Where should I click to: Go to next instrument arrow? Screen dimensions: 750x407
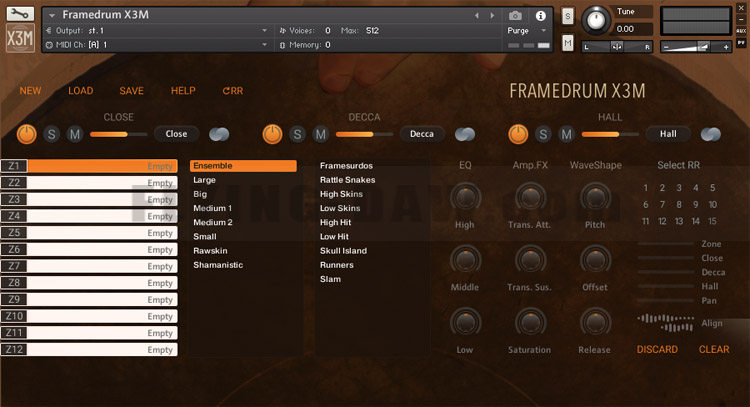coord(492,16)
